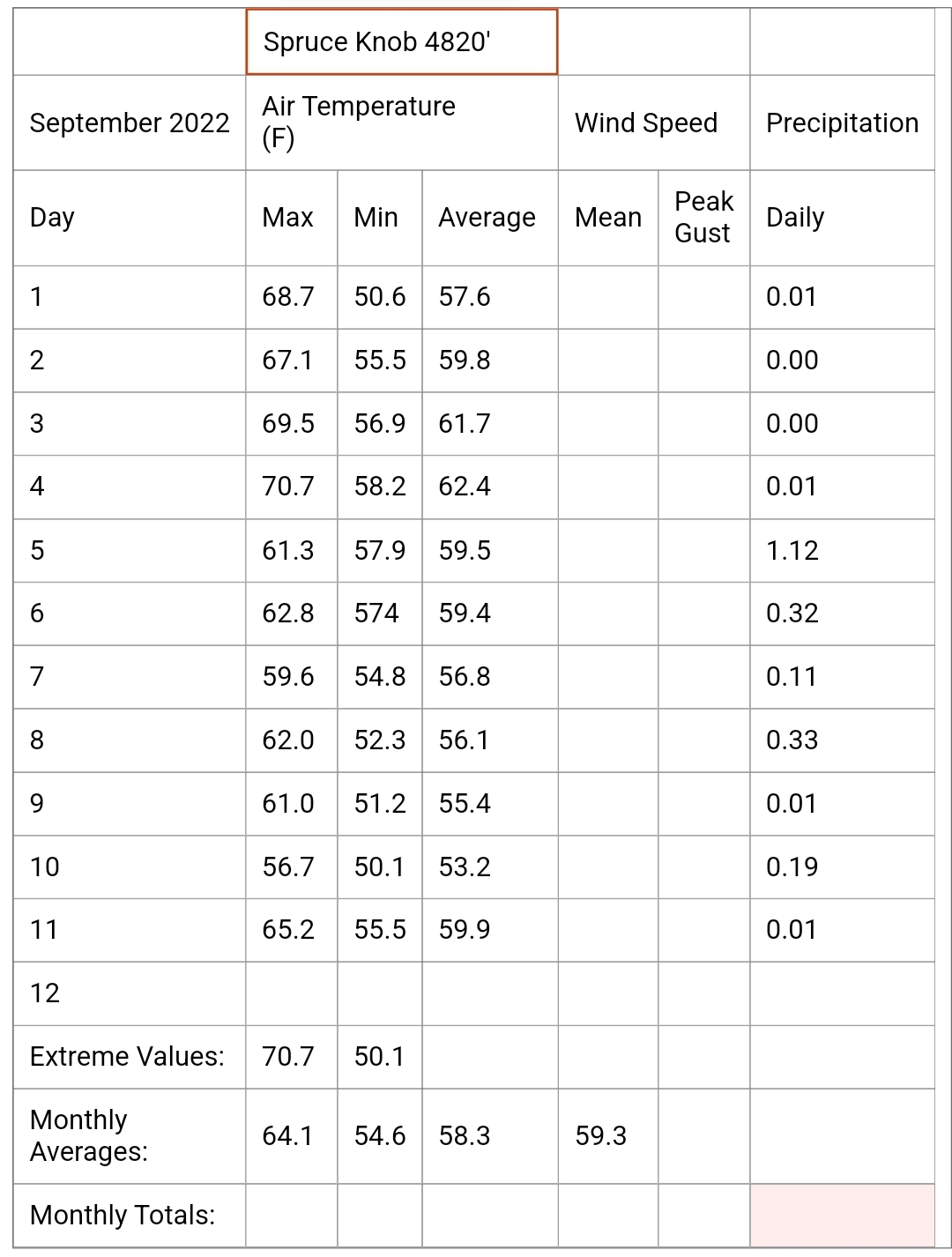Select the Monthly Averages label cell
The image size is (952, 1257).
point(130,1136)
